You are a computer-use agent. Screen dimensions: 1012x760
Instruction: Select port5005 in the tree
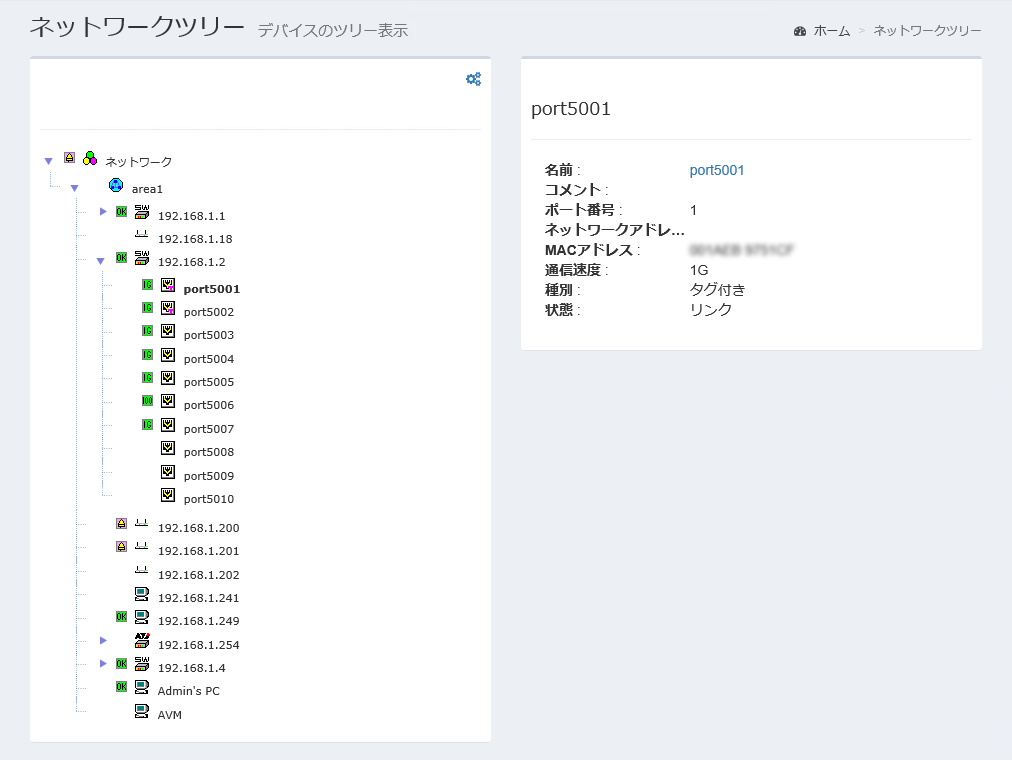[208, 382]
